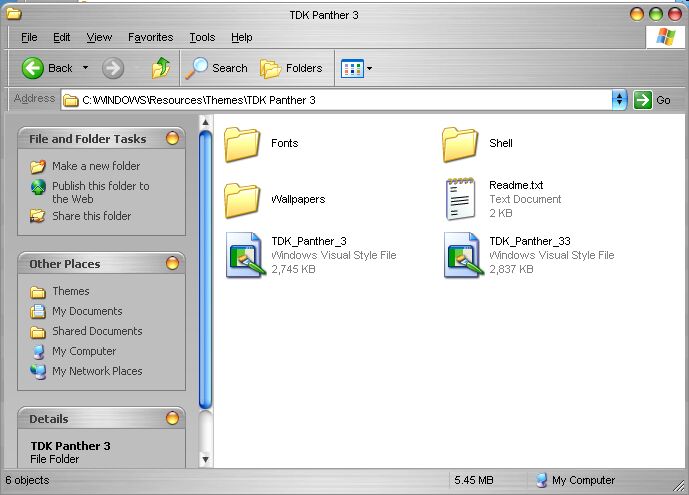Open Themes in Other Places

[71, 291]
